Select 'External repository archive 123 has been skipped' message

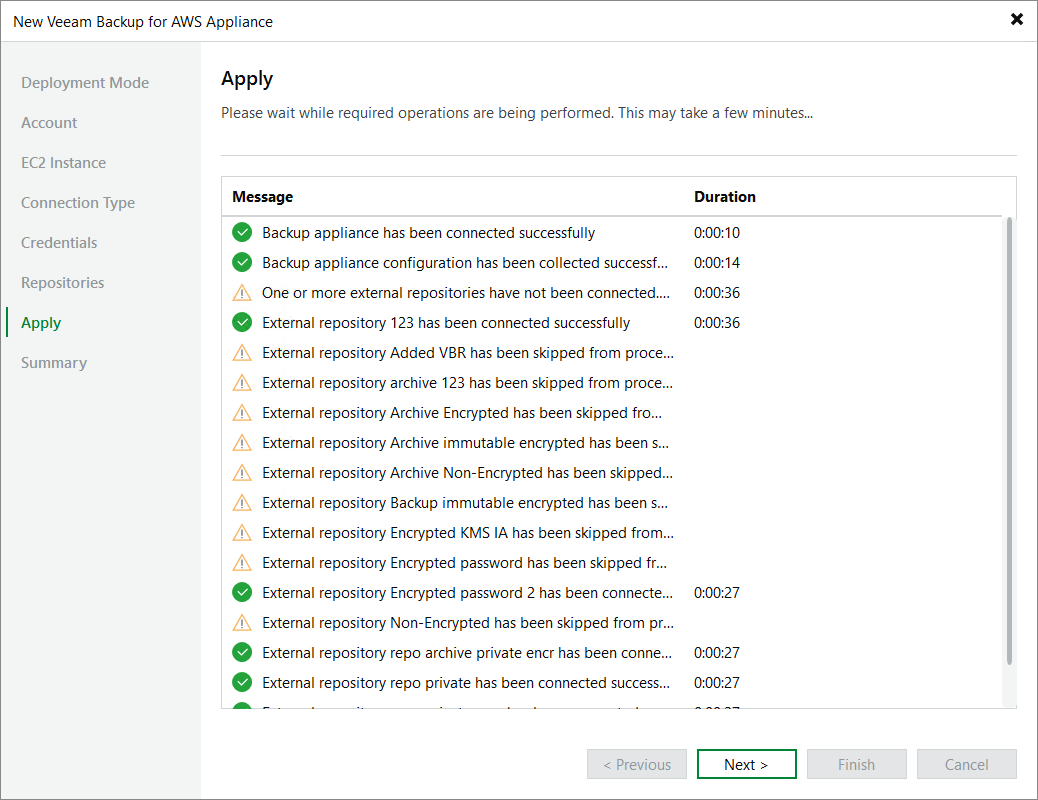467,383
